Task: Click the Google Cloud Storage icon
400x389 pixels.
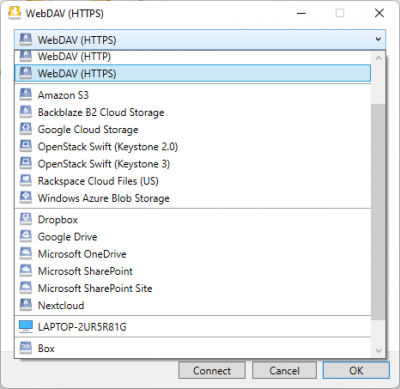Action: (26, 129)
